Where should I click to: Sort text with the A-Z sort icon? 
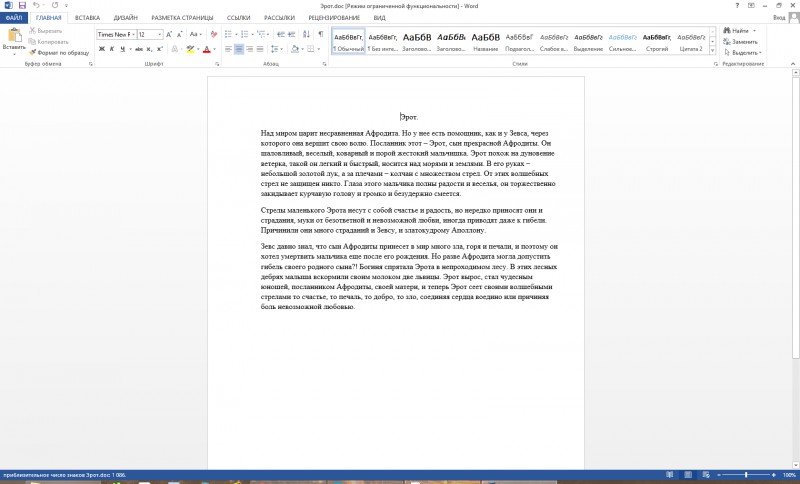[x=306, y=34]
